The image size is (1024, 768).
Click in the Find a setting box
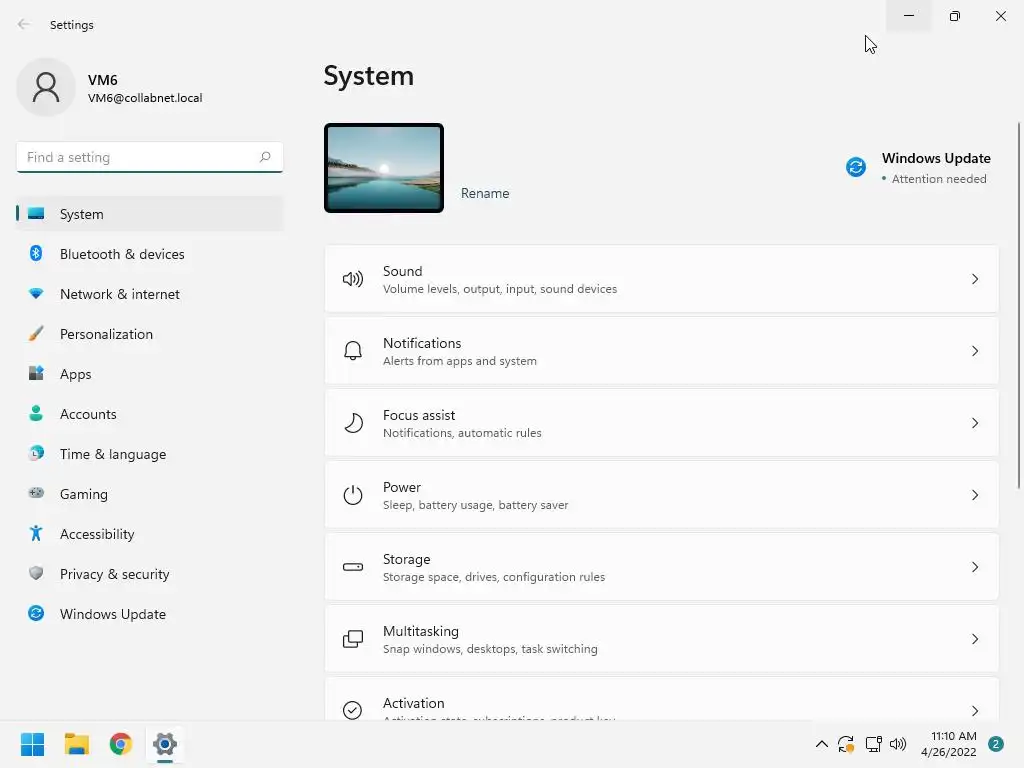150,157
